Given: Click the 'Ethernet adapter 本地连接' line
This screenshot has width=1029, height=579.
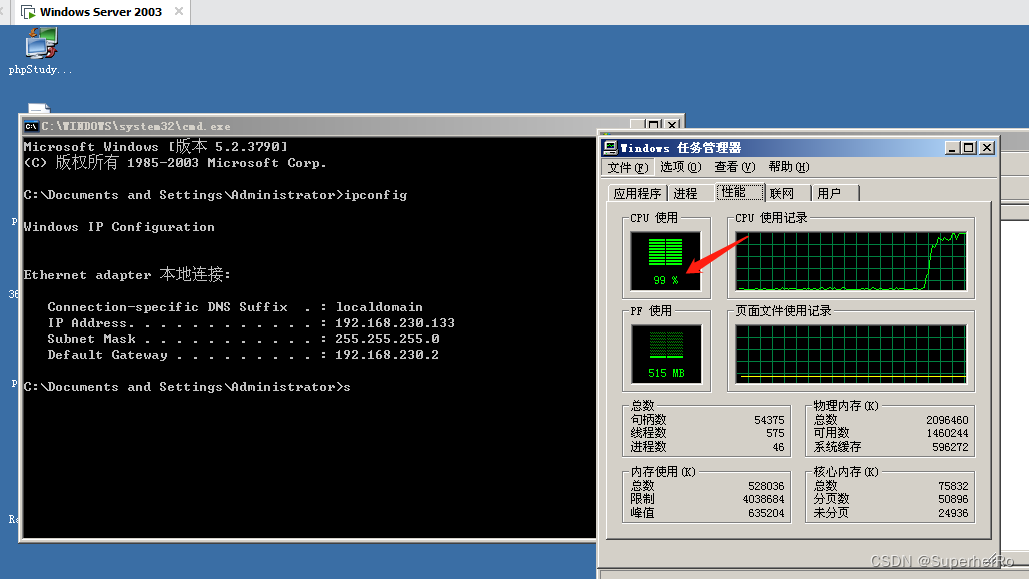Looking at the screenshot, I should click(127, 274).
